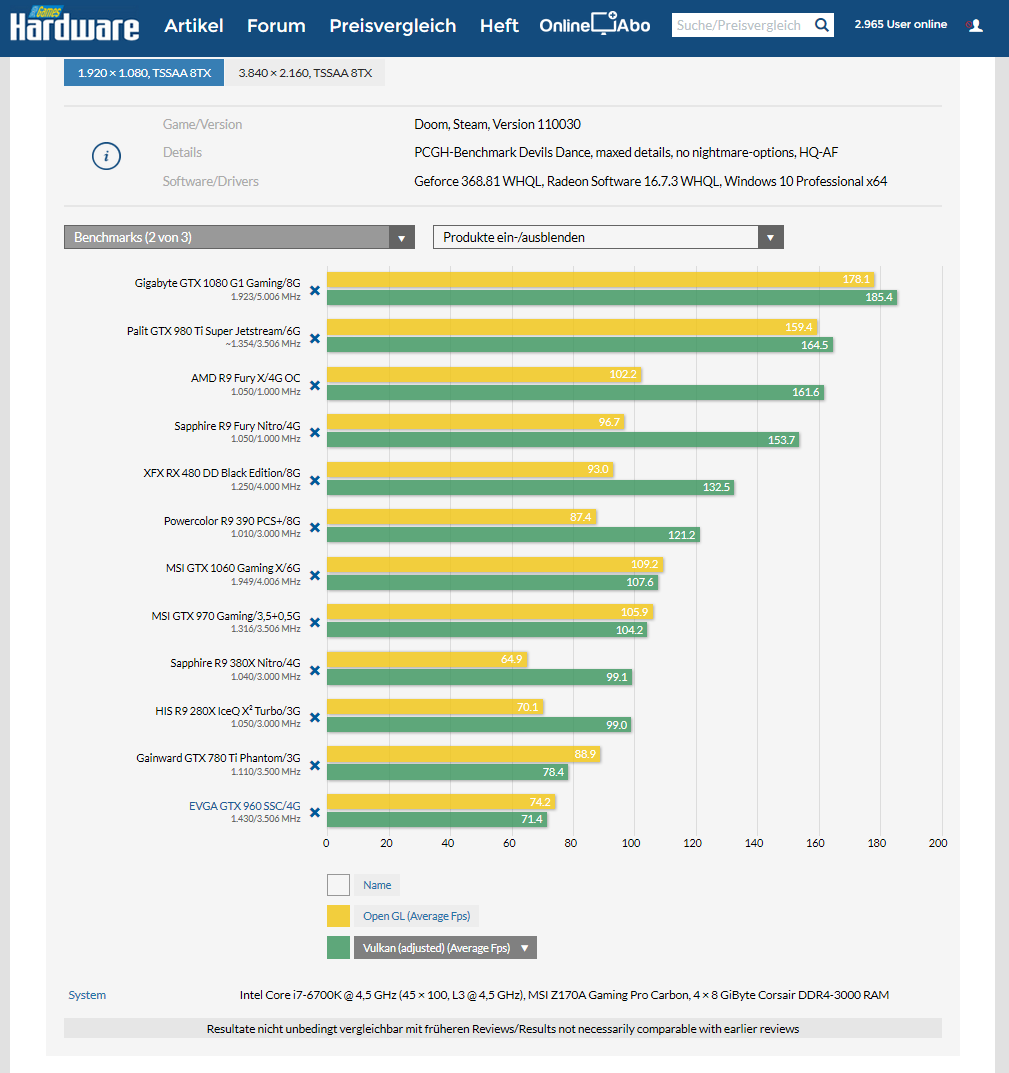Screen dimensions: 1009x1073
Task: Open the Artikel menu
Action: coord(194,26)
